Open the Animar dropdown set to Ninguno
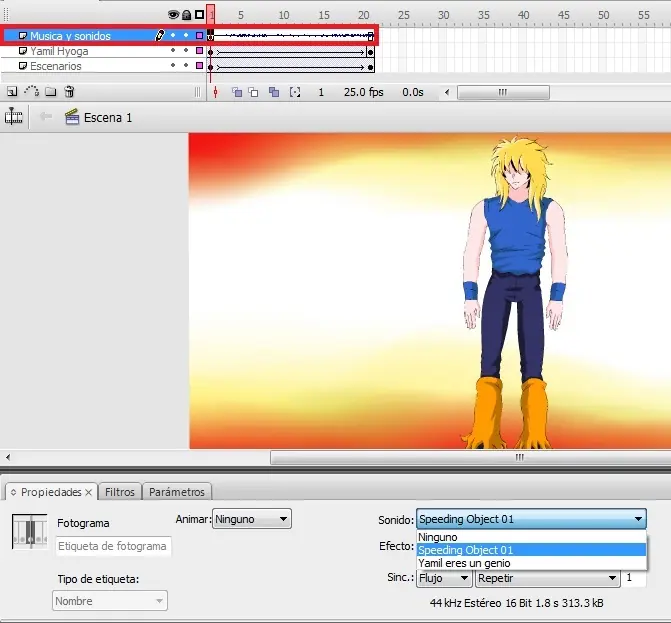Image resolution: width=671 pixels, height=623 pixels. (x=252, y=519)
